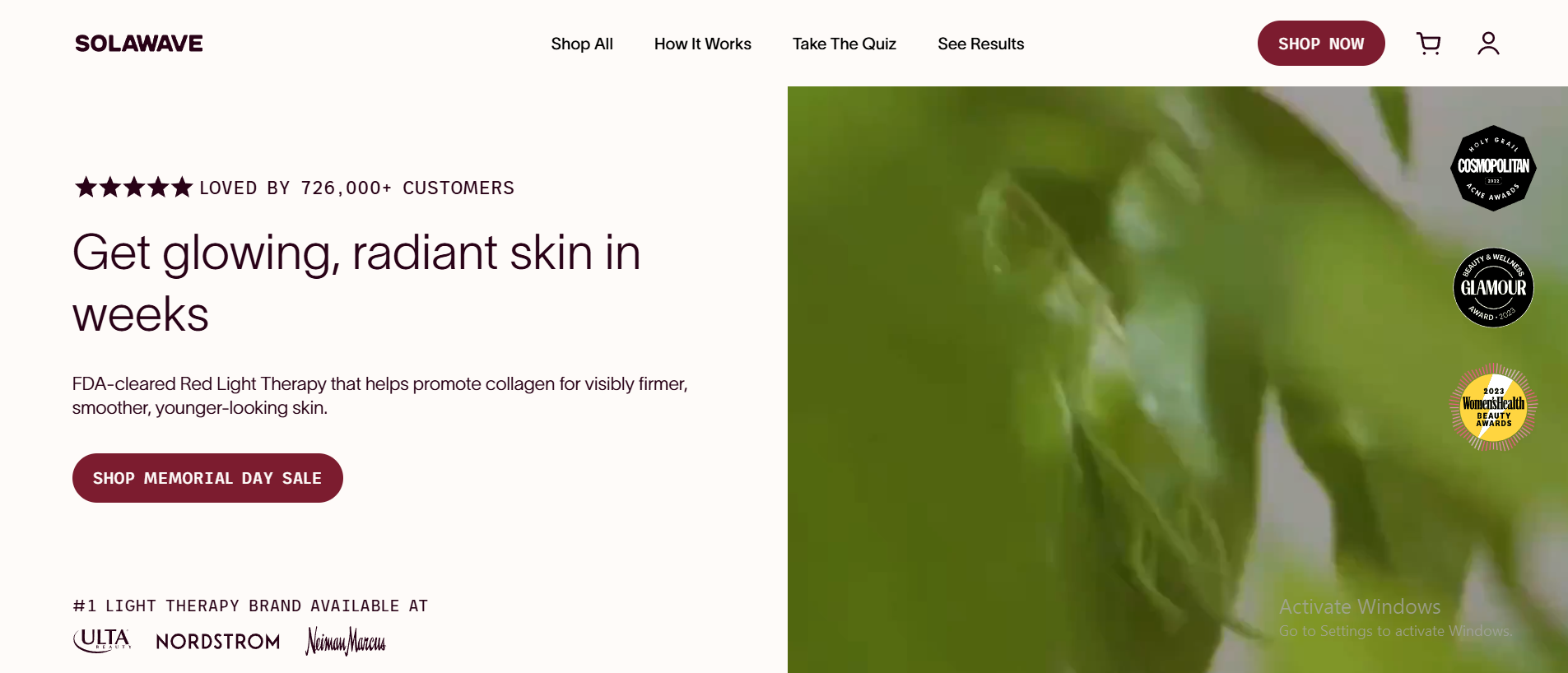
Task: Click the Ulta Beauty logo
Action: pos(102,640)
